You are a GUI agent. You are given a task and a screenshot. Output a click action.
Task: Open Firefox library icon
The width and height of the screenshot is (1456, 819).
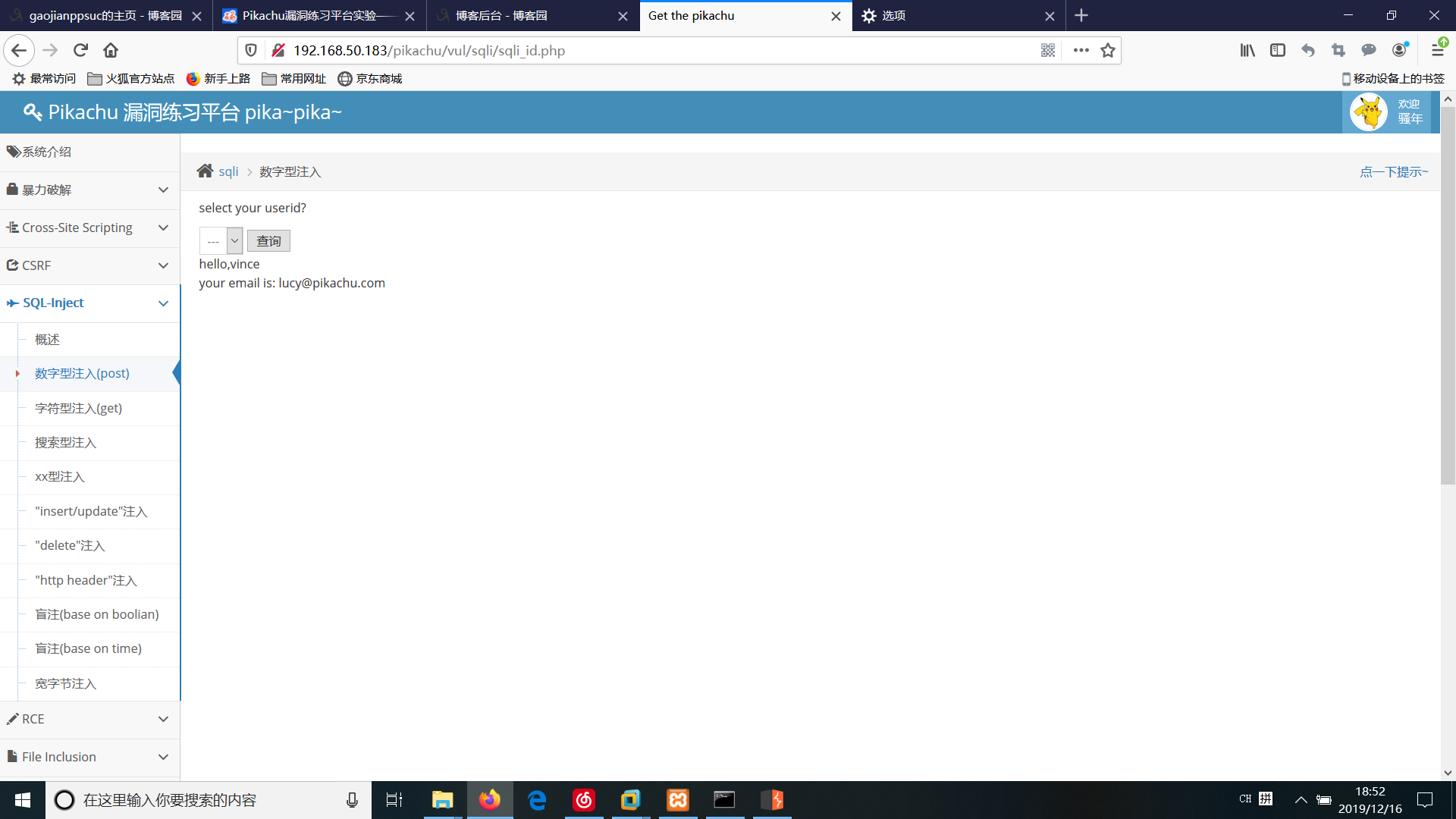point(1247,51)
